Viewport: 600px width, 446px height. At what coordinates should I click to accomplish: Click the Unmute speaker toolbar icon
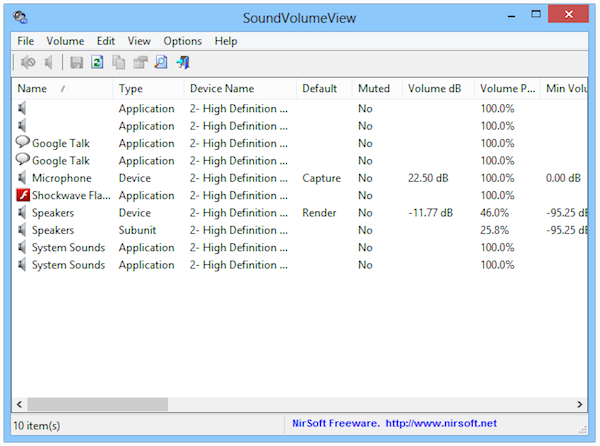coord(48,62)
